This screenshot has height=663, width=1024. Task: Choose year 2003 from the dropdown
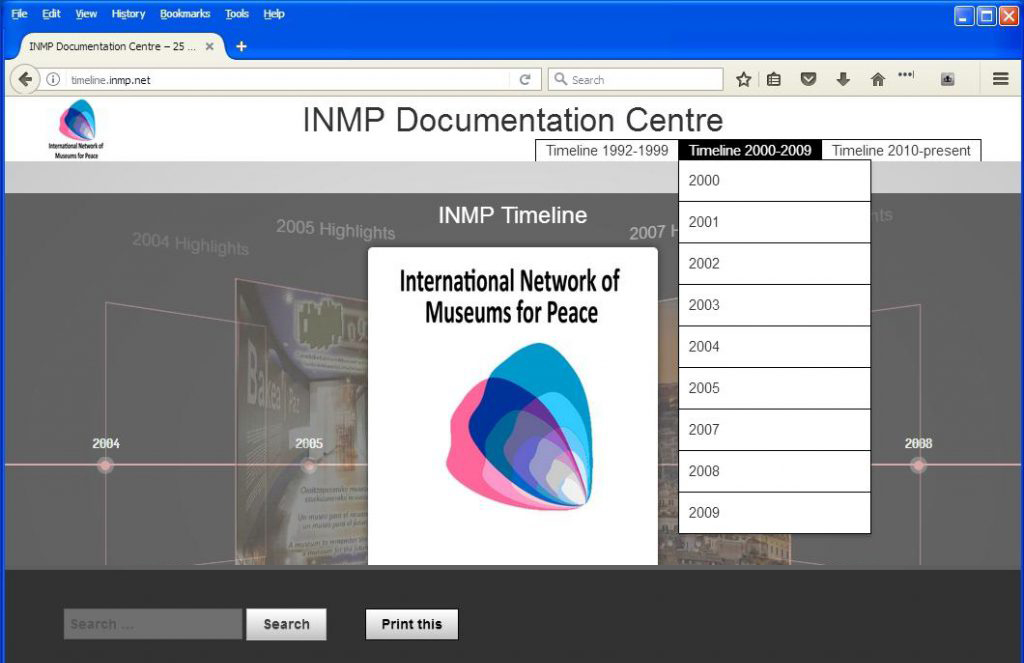click(775, 305)
